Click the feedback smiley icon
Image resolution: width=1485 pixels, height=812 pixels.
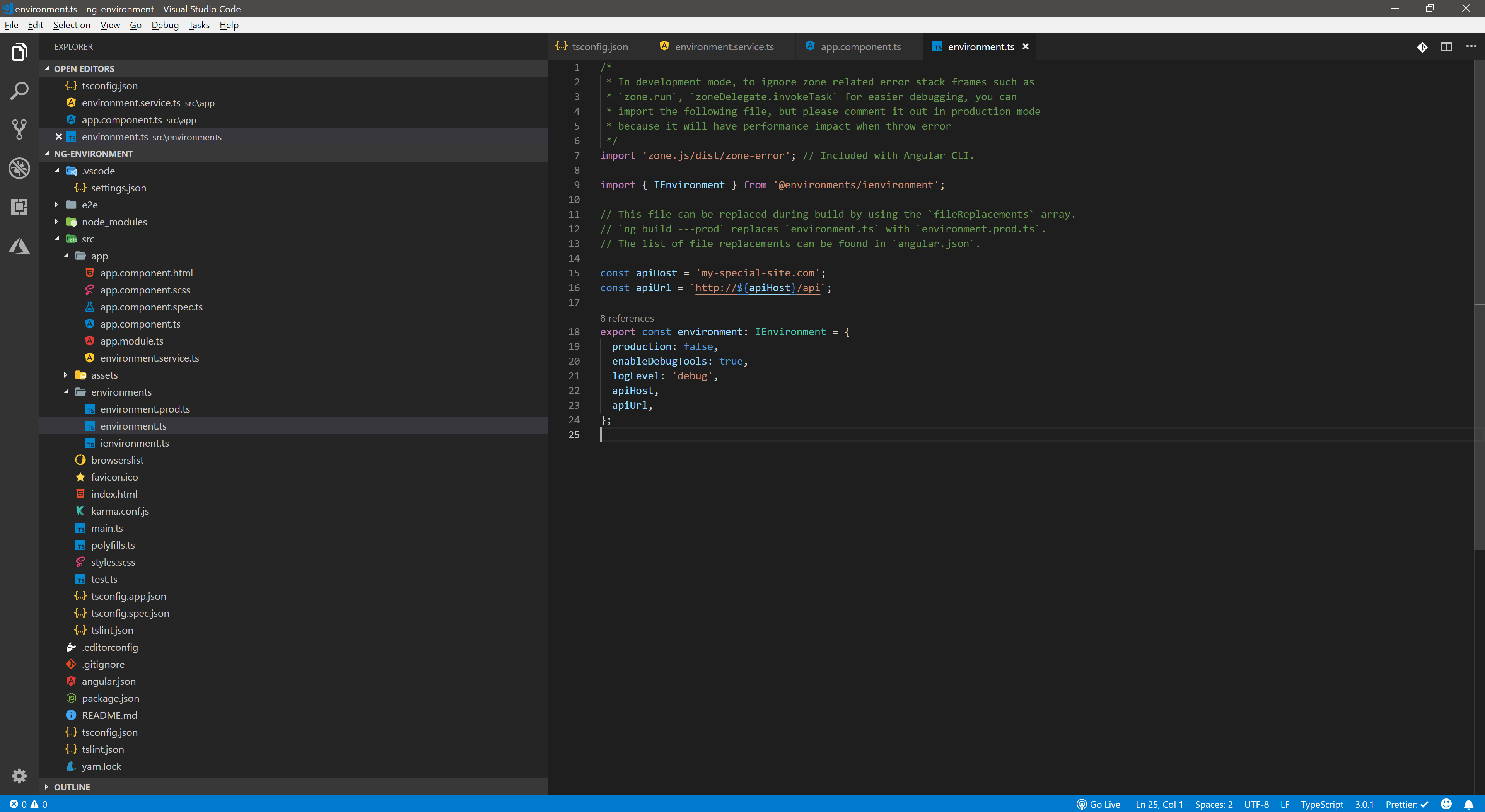[1446, 805]
